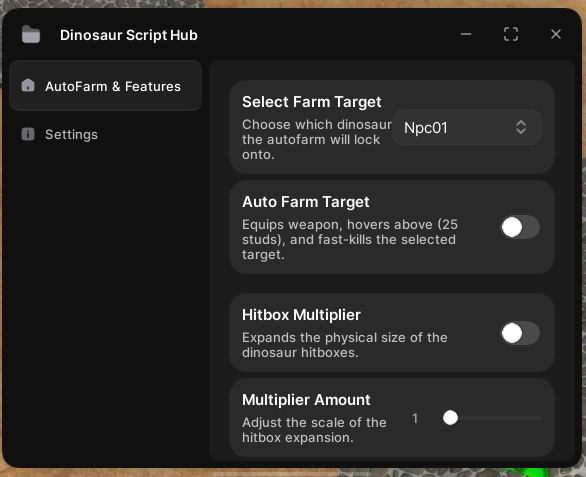This screenshot has height=477, width=586.
Task: Click the info icon next to Settings
Action: [28, 134]
